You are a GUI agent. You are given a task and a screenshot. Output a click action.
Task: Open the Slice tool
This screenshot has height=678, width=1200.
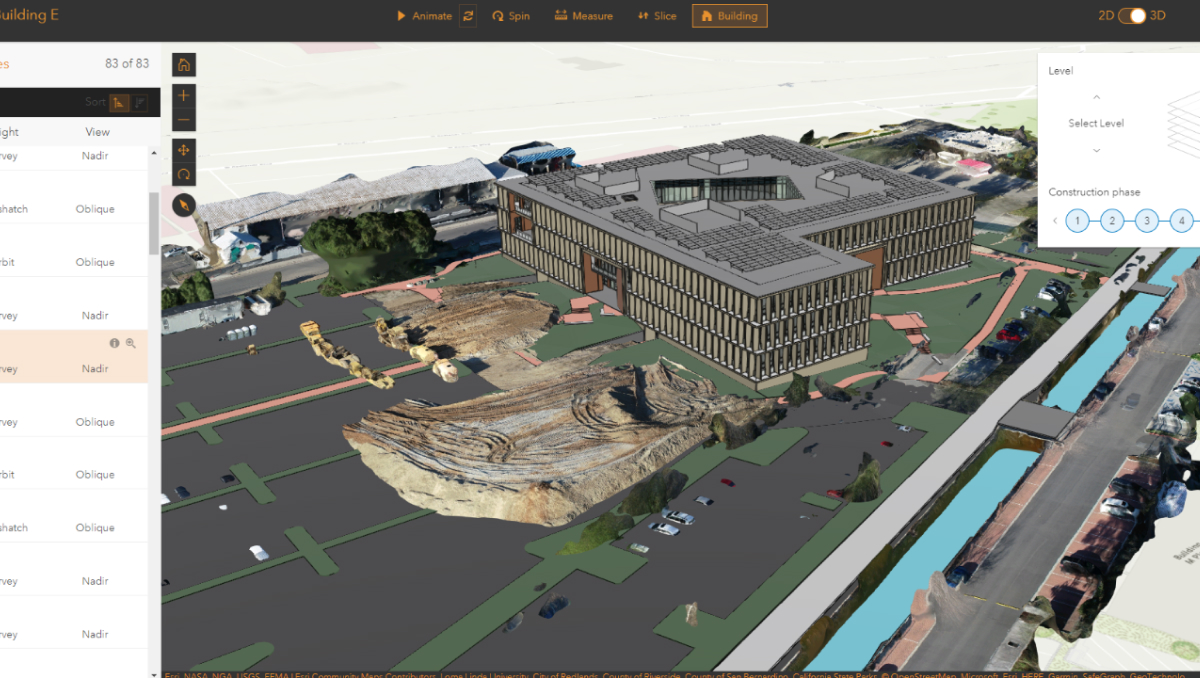(x=657, y=16)
